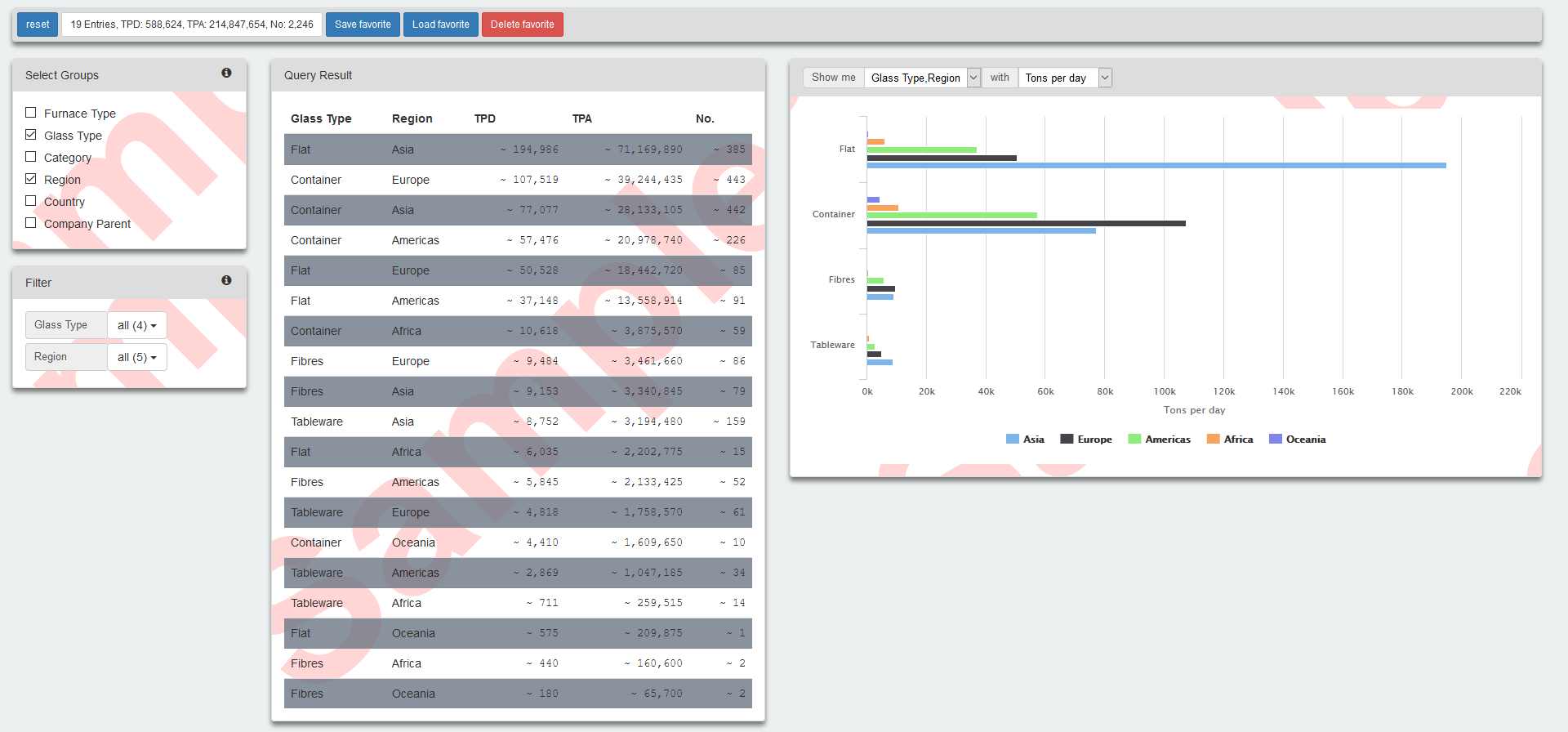This screenshot has width=1568, height=732.
Task: Open the Glass Type,Region chart dropdown
Action: [923, 78]
